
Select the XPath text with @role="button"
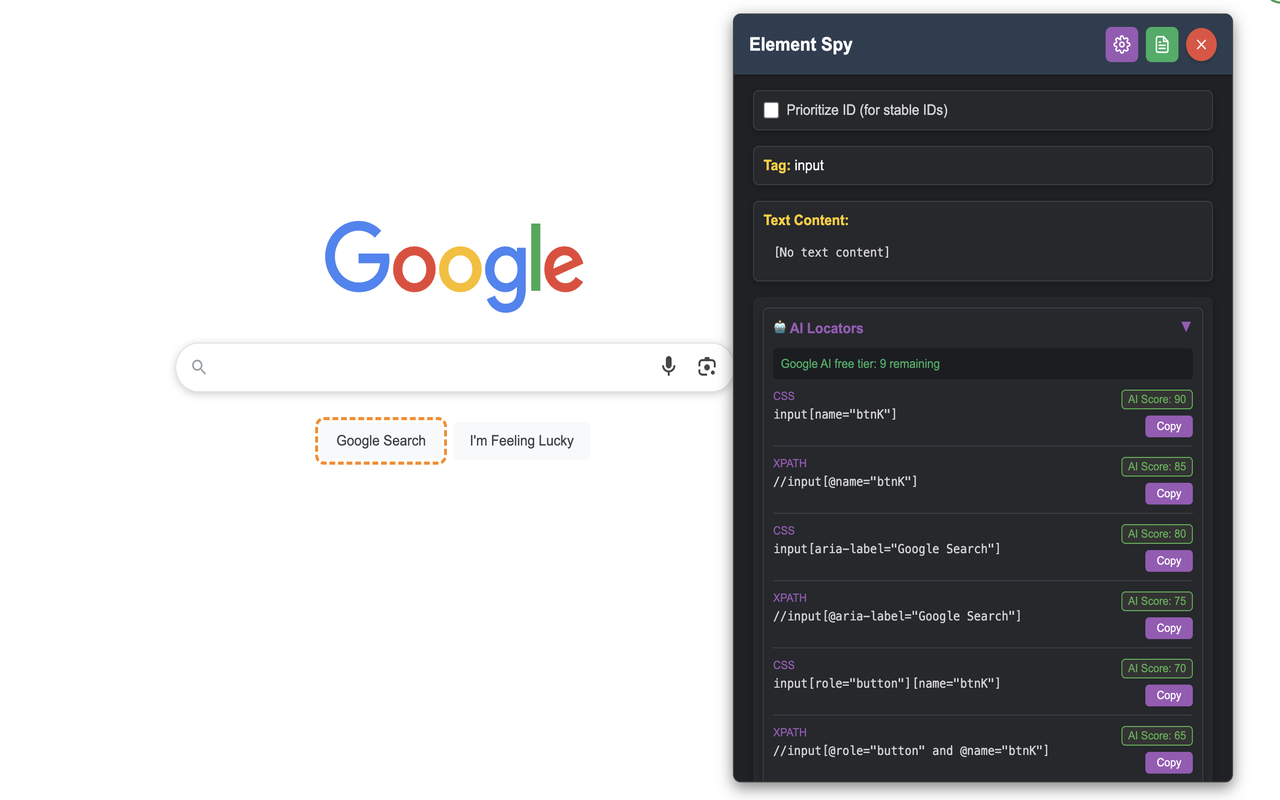point(911,750)
